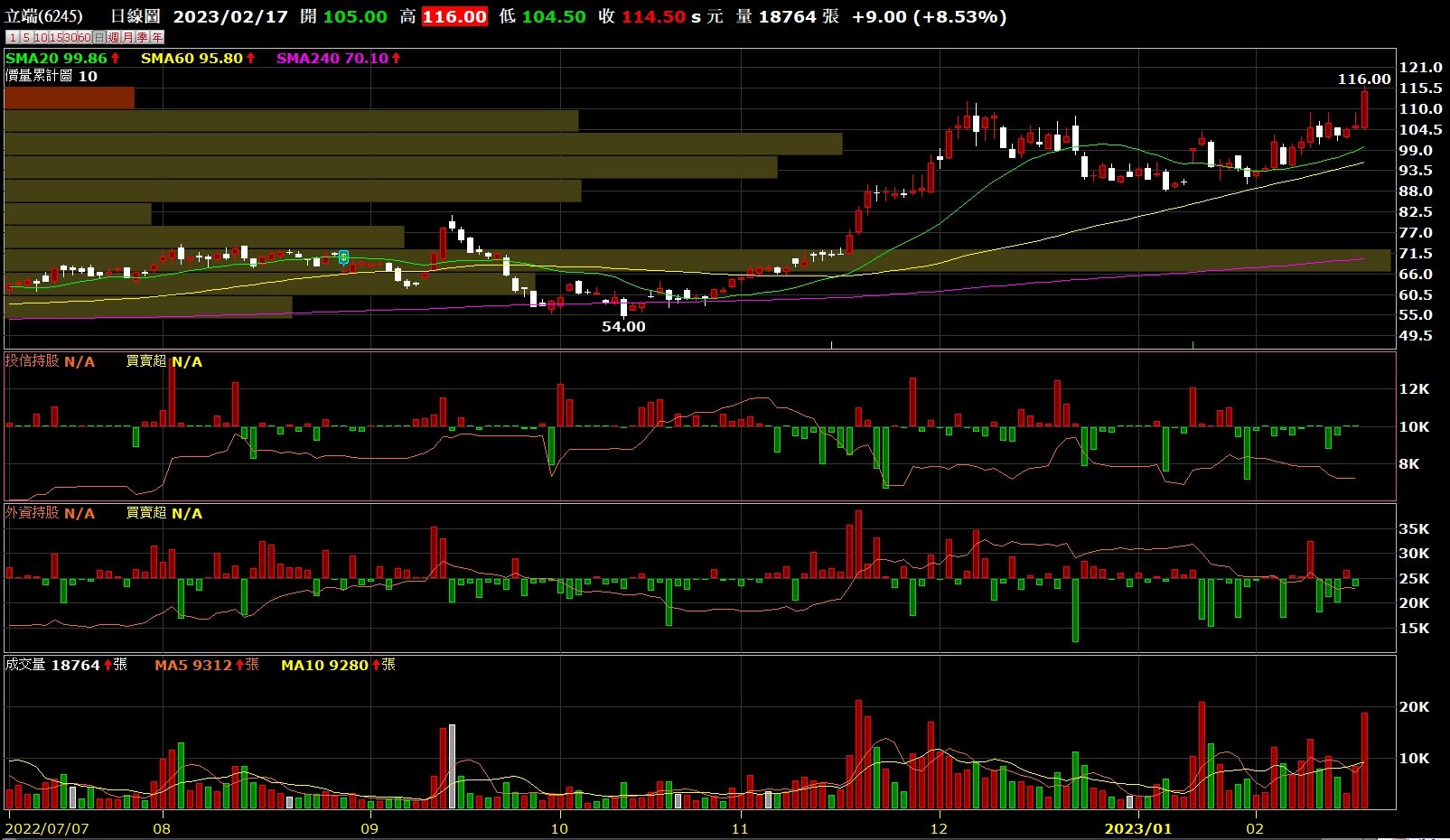
Task: Select the 15-minute period button
Action: click(x=56, y=37)
